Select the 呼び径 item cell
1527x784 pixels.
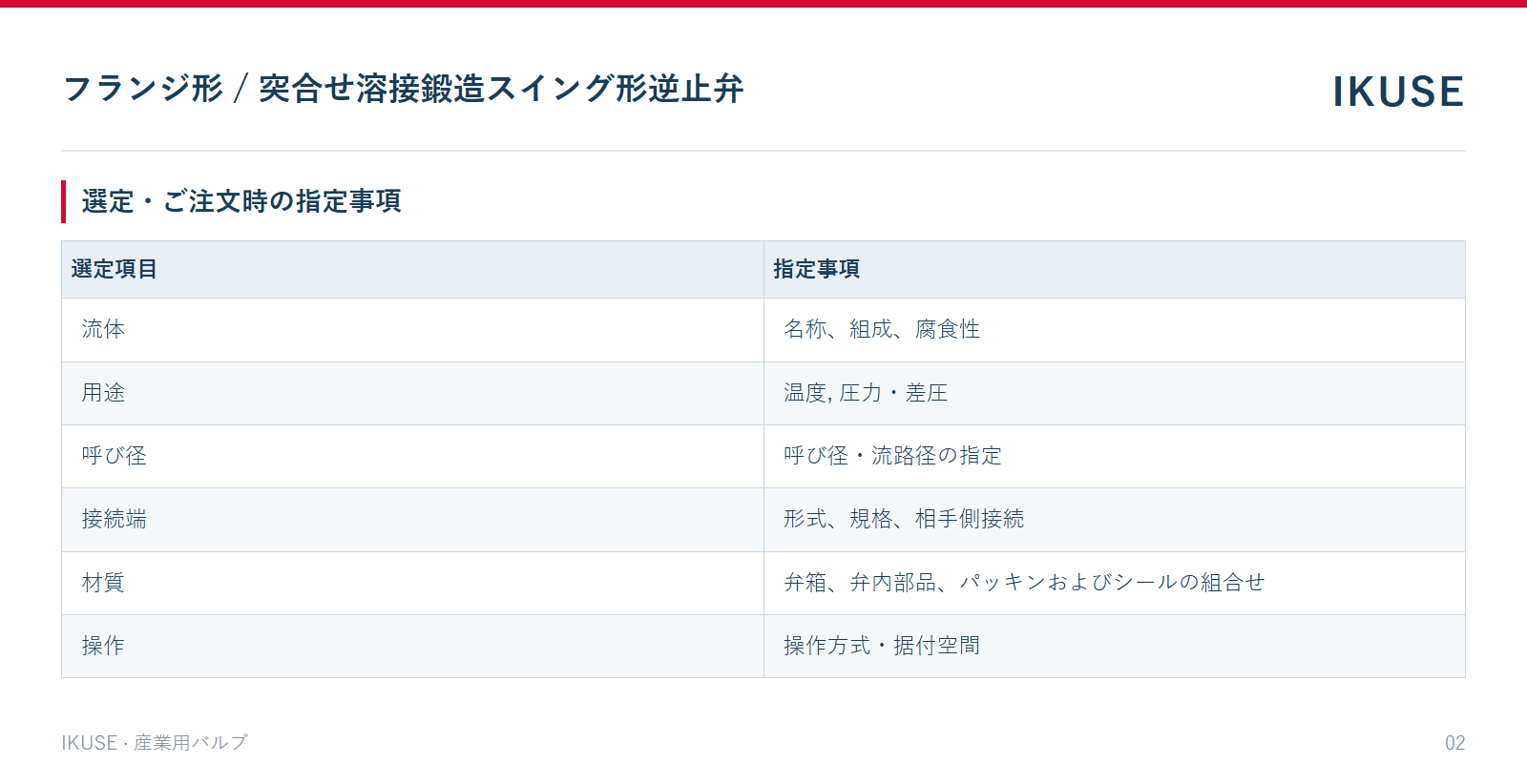click(412, 456)
